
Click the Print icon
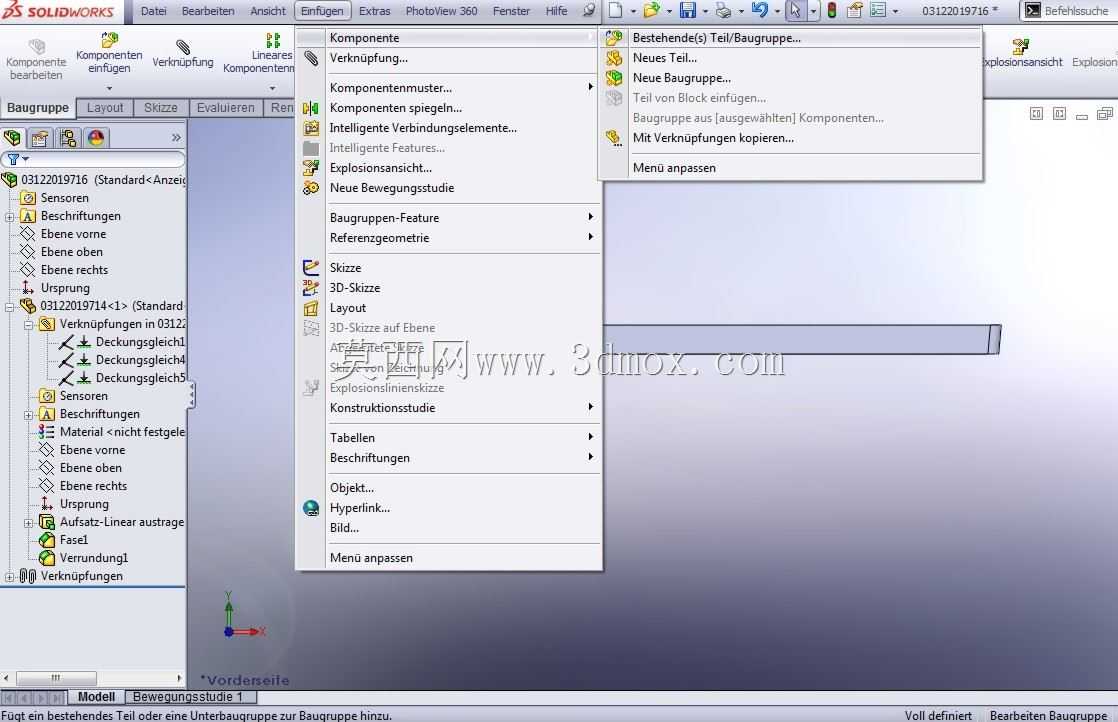[x=723, y=11]
